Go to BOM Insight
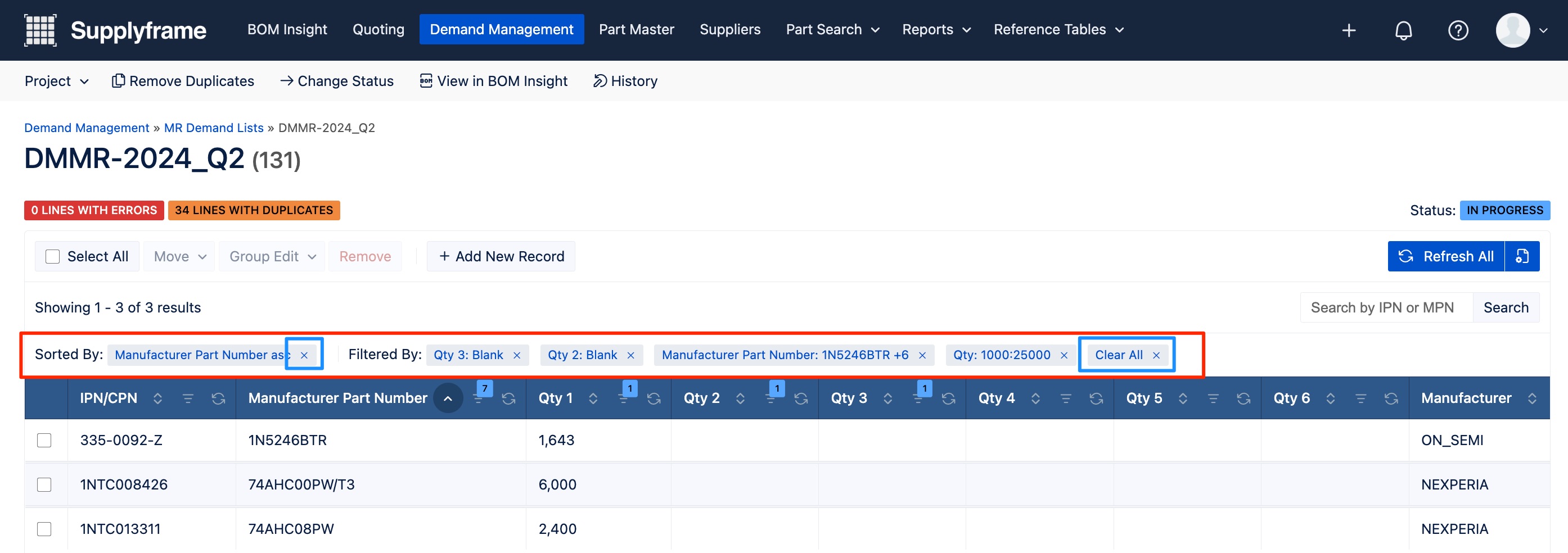The width and height of the screenshot is (1568, 553). (287, 29)
